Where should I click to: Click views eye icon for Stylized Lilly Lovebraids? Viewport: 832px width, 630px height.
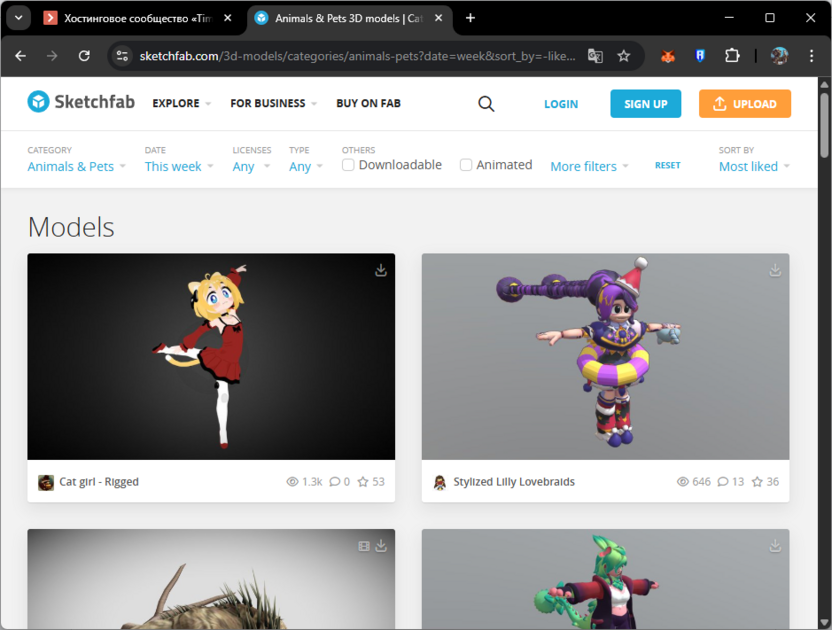[x=683, y=482]
